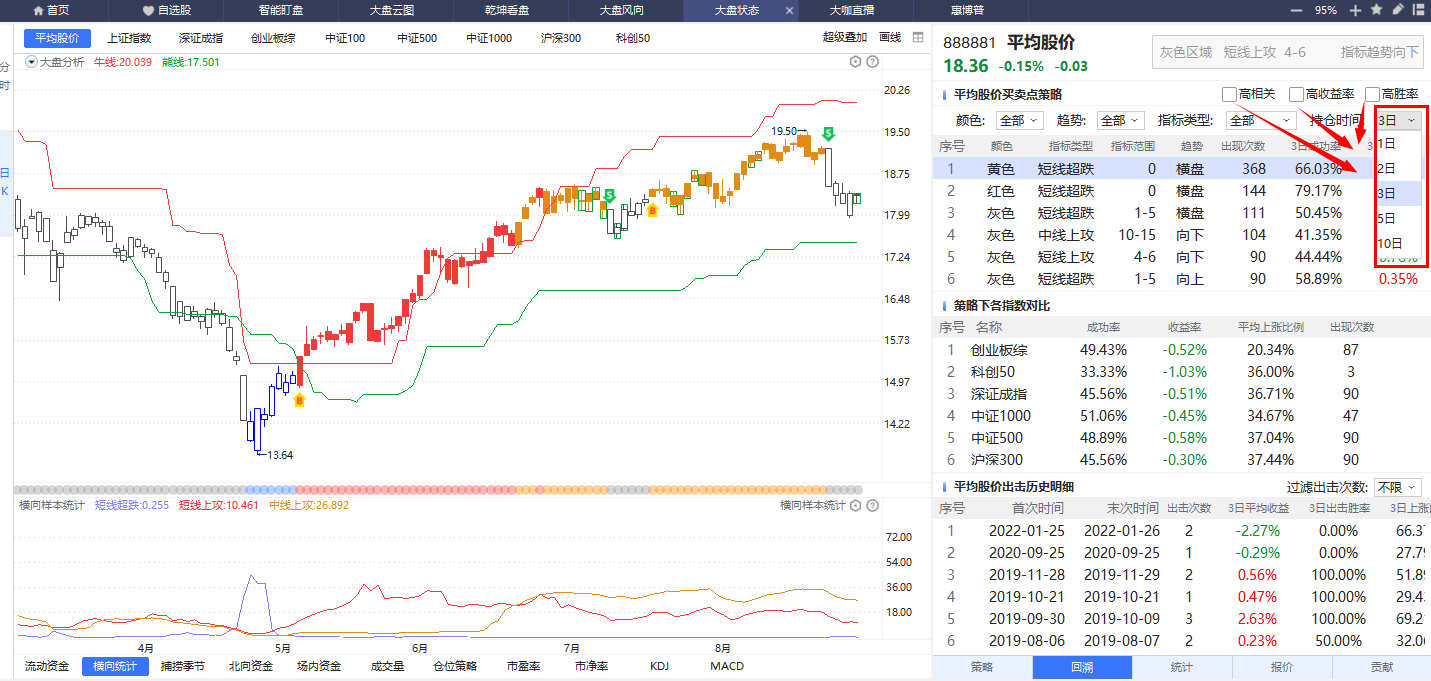The width and height of the screenshot is (1431, 681).
Task: Expand the 大盘分析 indicator dropdown arrow
Action: [31, 62]
